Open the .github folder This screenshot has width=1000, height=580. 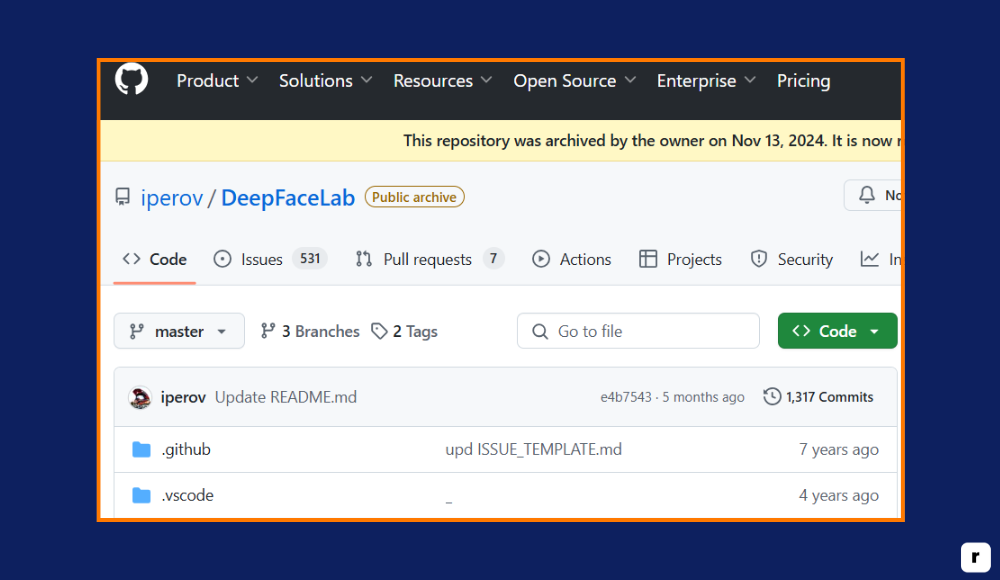(186, 450)
